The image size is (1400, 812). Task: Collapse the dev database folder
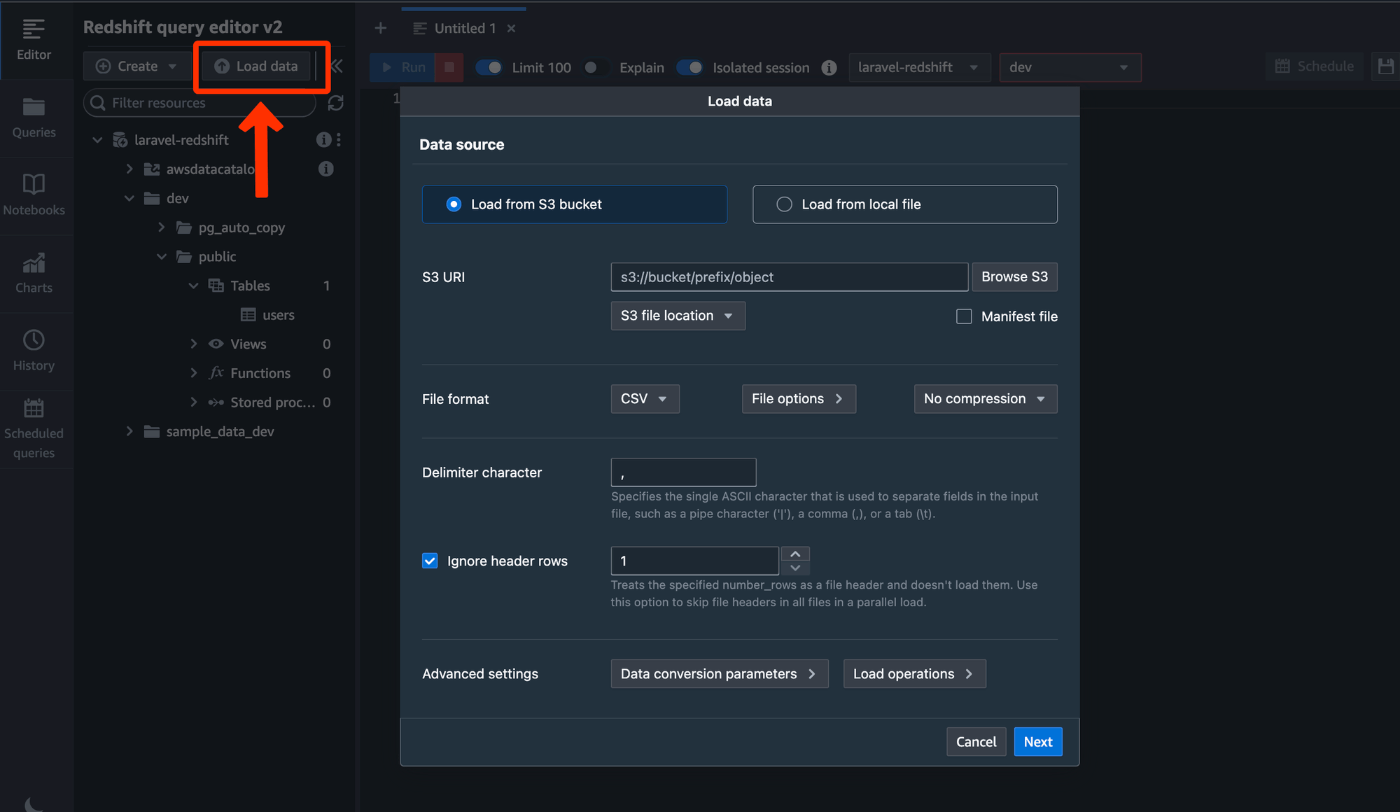pyautogui.click(x=129, y=198)
